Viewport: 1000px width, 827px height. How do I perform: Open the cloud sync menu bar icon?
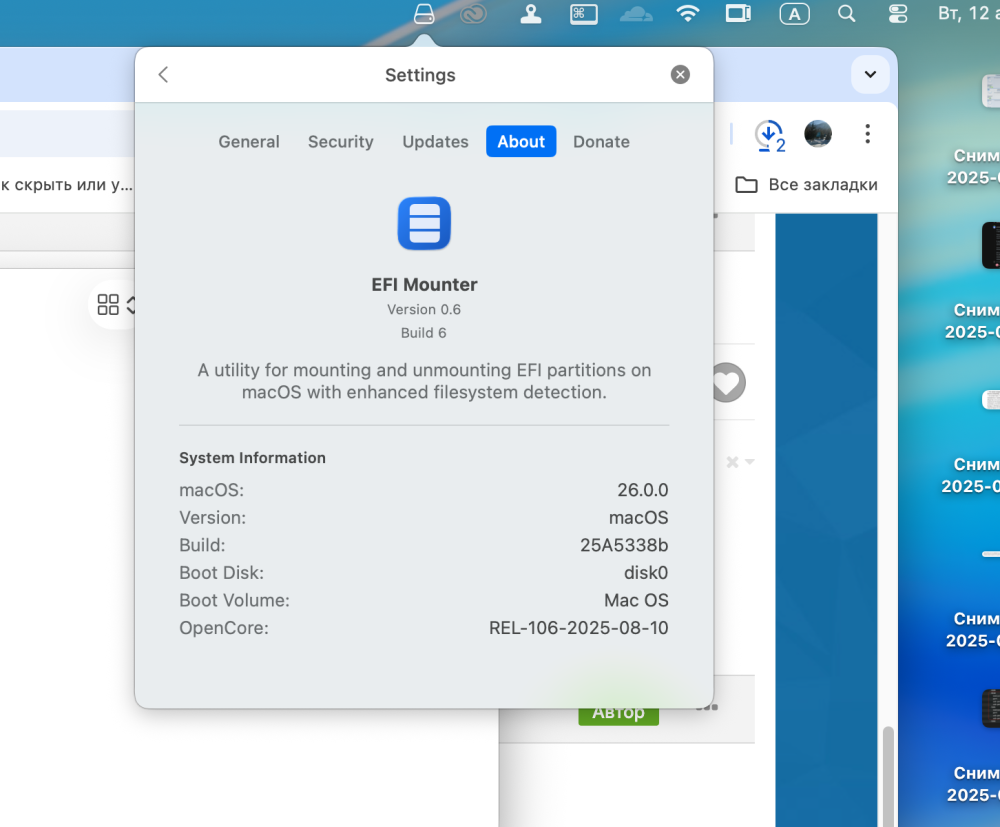(636, 13)
